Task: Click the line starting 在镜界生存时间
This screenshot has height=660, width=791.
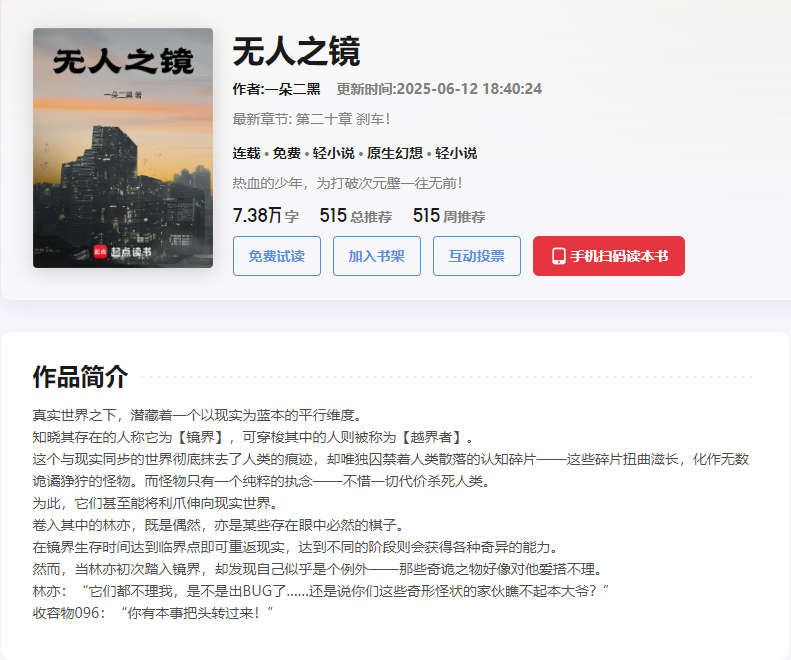Action: coord(296,547)
